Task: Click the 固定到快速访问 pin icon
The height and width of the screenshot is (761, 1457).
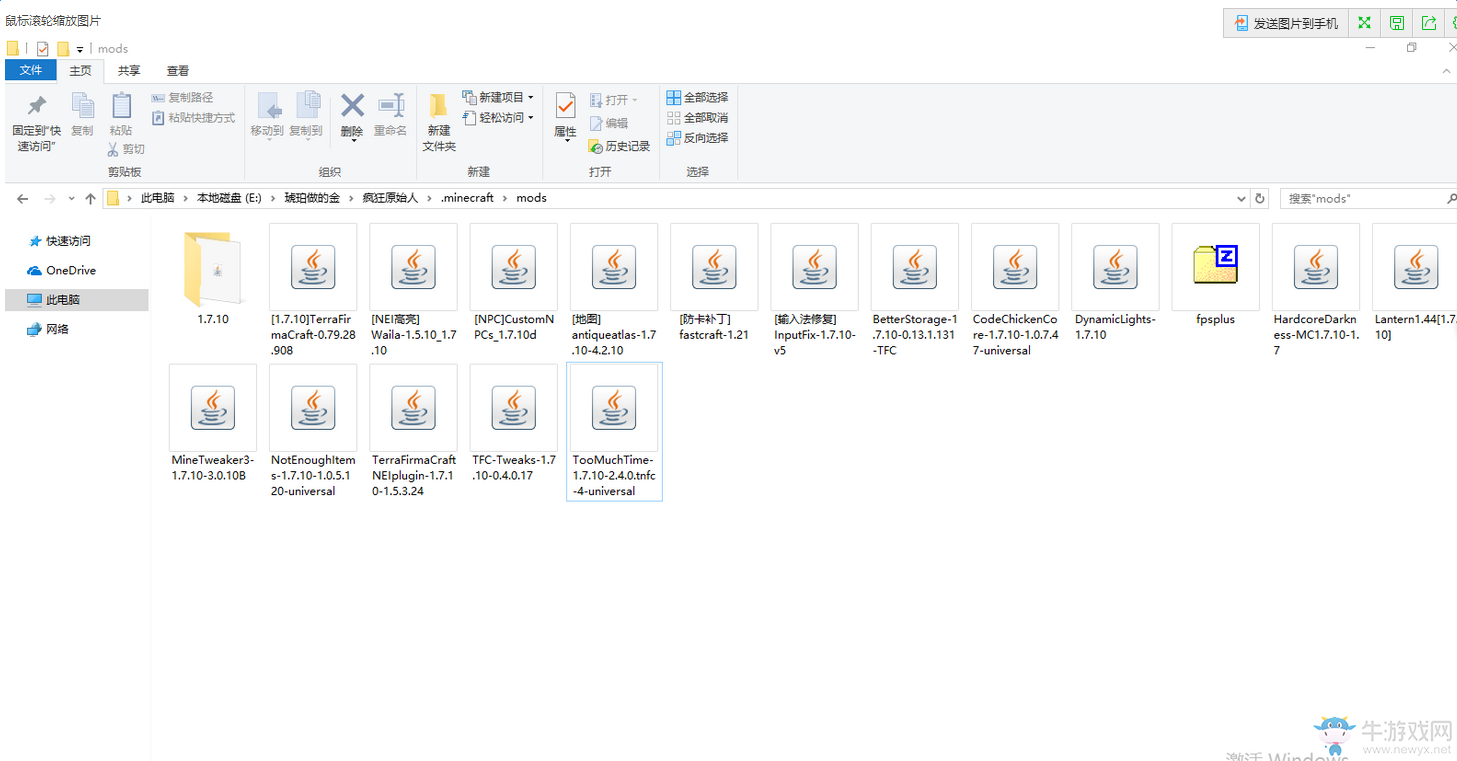Action: coord(36,106)
